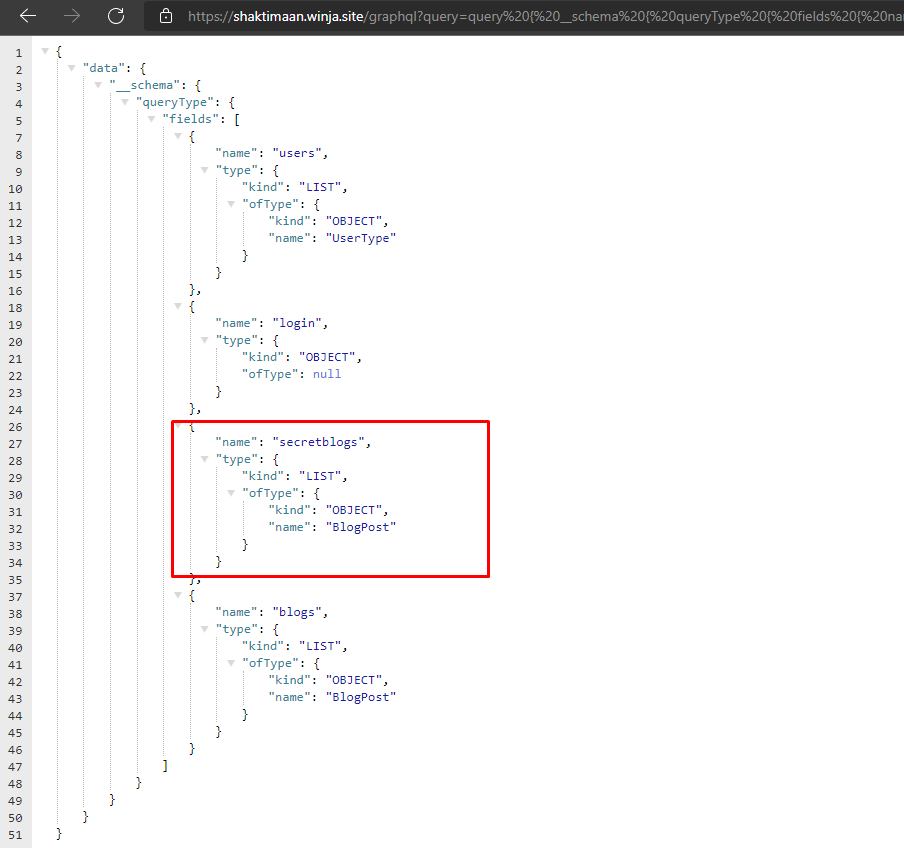Click "OBJECT" value on line 21
Screen dimensions: 904x850
point(327,358)
